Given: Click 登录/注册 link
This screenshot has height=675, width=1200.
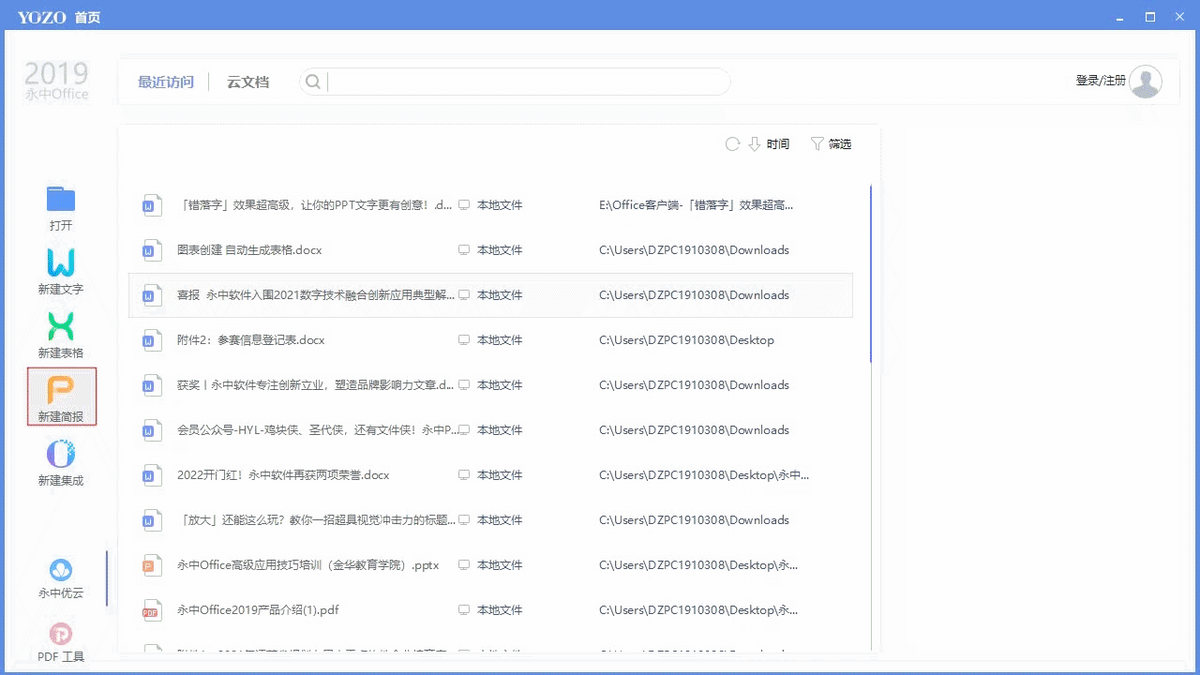Looking at the screenshot, I should click(1101, 81).
